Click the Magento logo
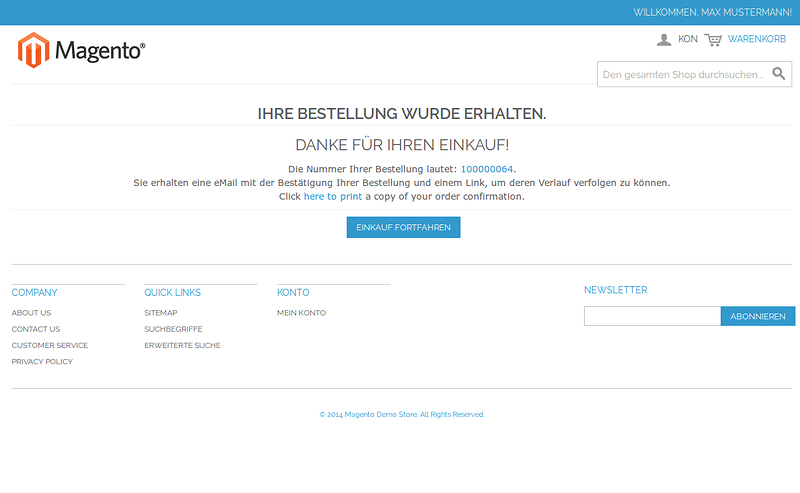 tap(81, 50)
